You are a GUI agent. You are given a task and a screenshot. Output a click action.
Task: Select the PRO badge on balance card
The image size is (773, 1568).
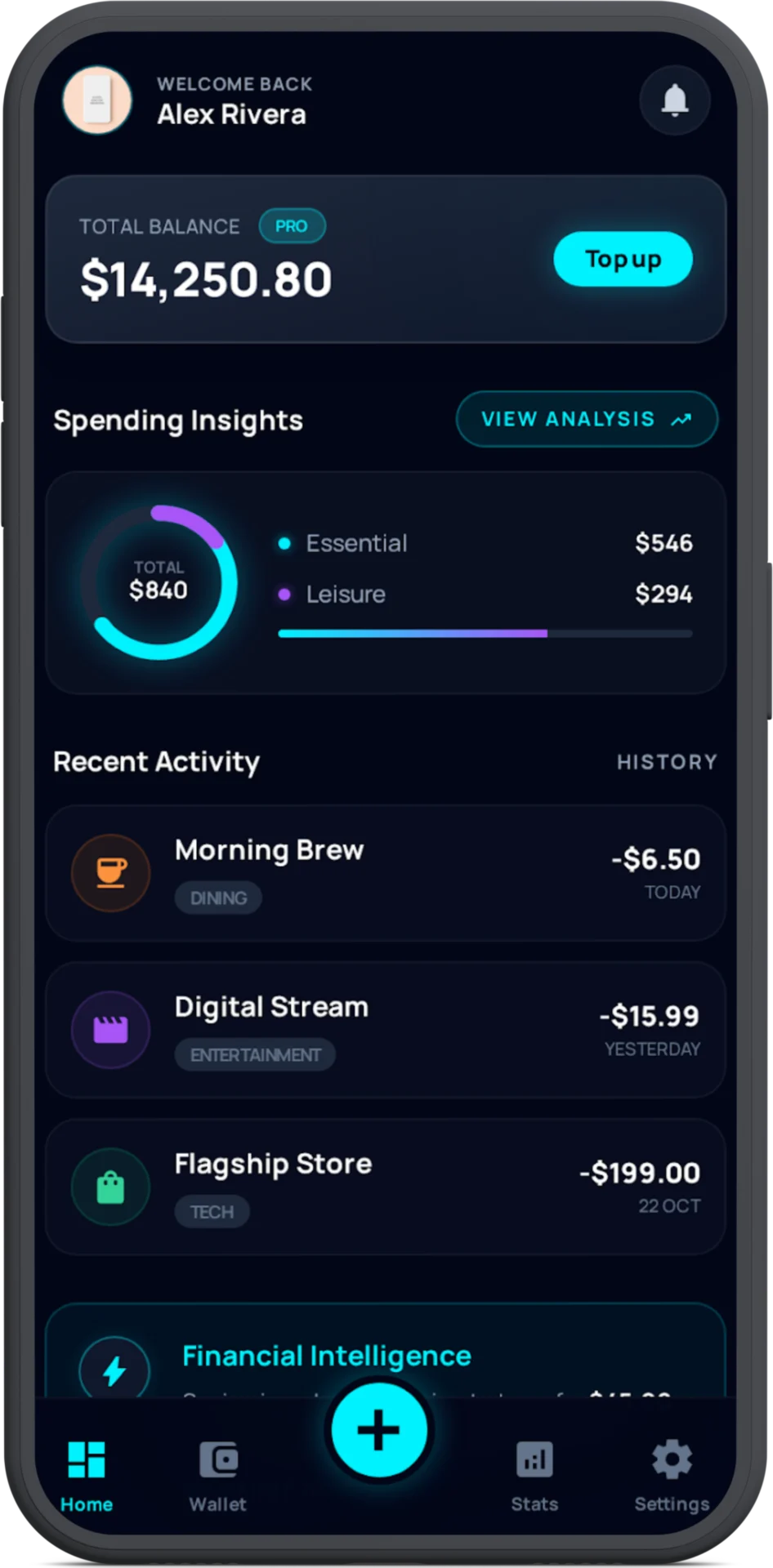point(293,226)
